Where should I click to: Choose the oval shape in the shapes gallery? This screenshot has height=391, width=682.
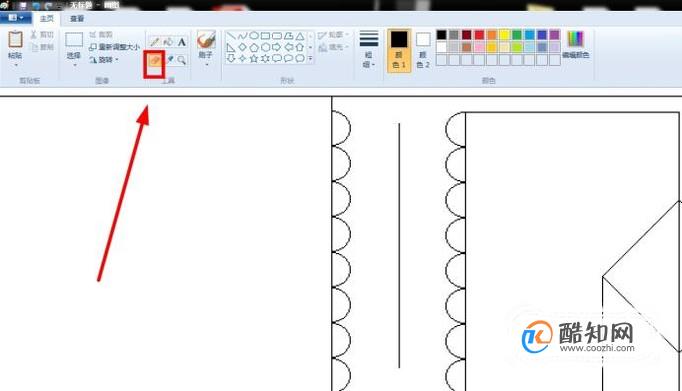tap(254, 36)
